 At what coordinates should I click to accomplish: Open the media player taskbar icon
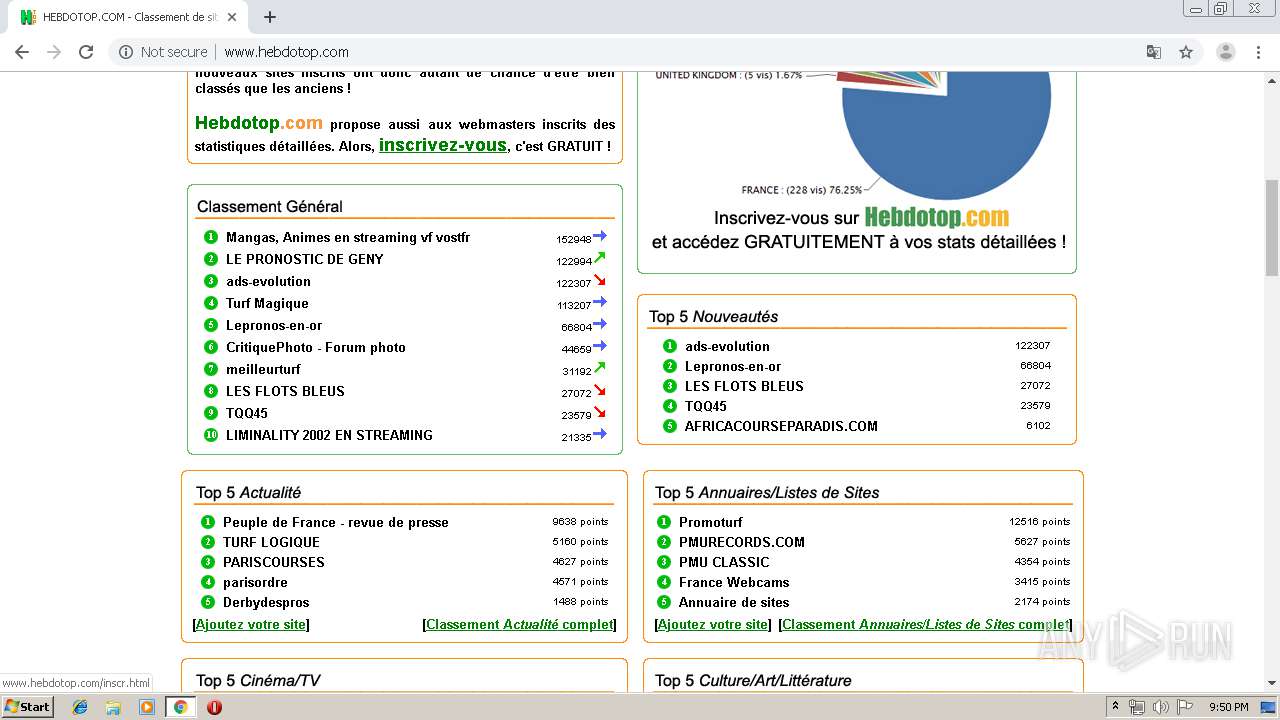click(147, 707)
